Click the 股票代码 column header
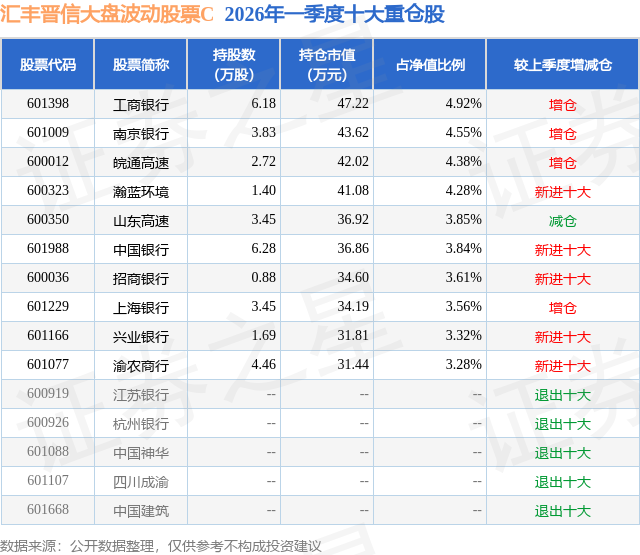The height and width of the screenshot is (555, 640). [x=48, y=64]
